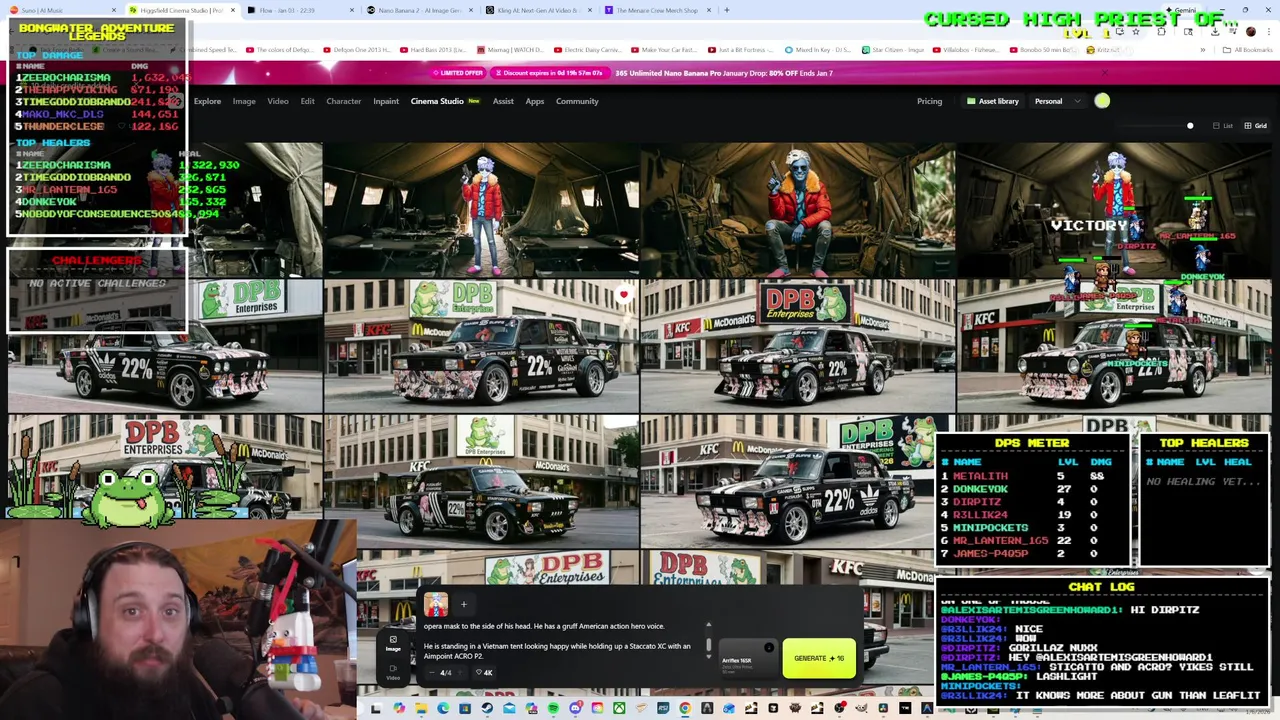
Task: Switch to Chrome from the taskbar
Action: click(684, 708)
